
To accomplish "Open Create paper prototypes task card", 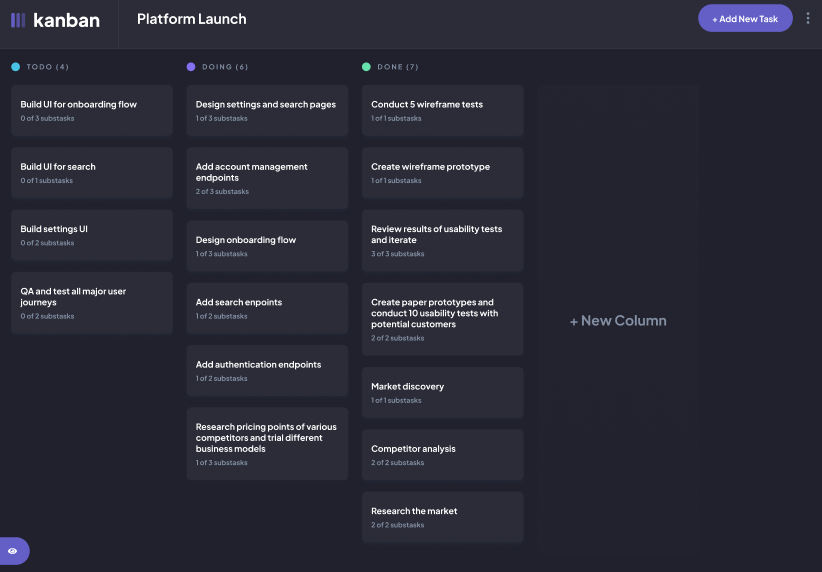I will [x=442, y=319].
